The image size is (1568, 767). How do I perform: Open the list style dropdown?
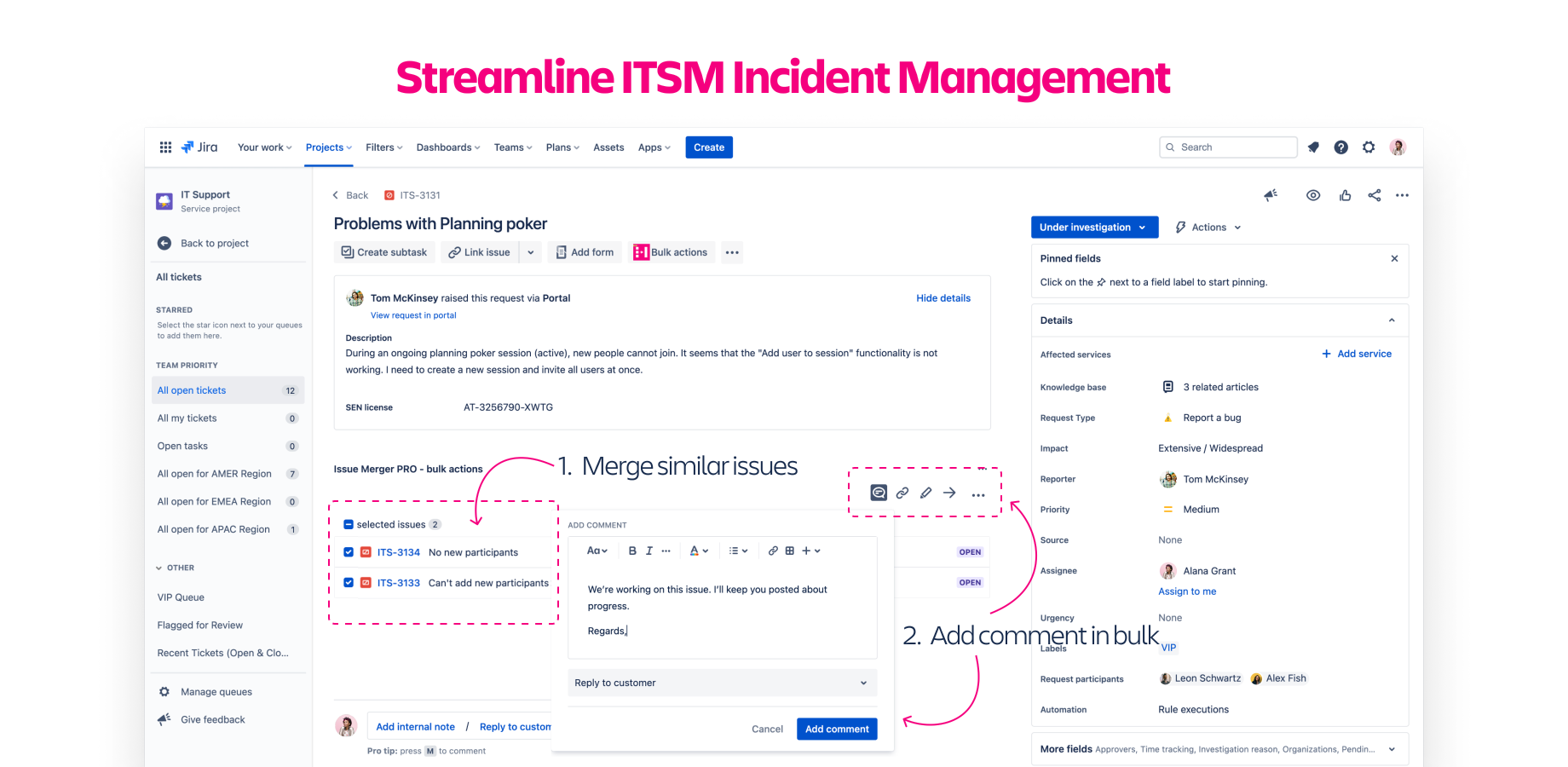coord(738,551)
